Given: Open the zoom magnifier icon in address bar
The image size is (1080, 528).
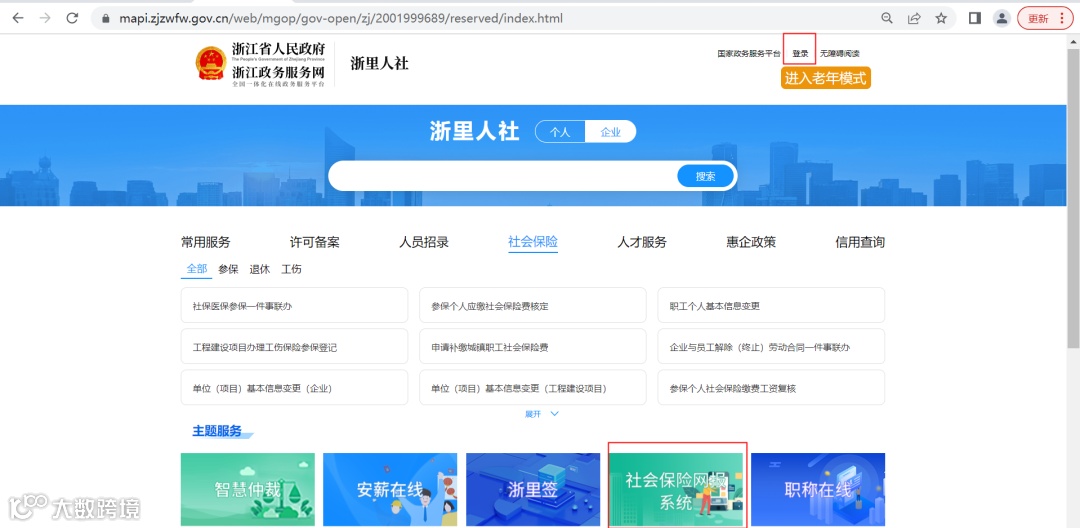Looking at the screenshot, I should click(x=887, y=19).
